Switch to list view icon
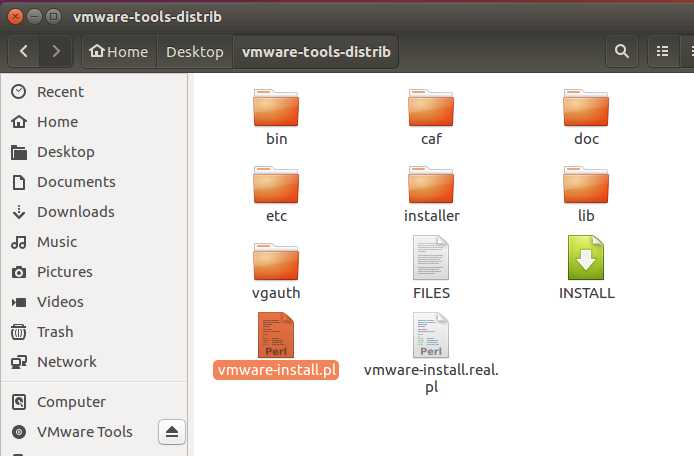 point(663,51)
